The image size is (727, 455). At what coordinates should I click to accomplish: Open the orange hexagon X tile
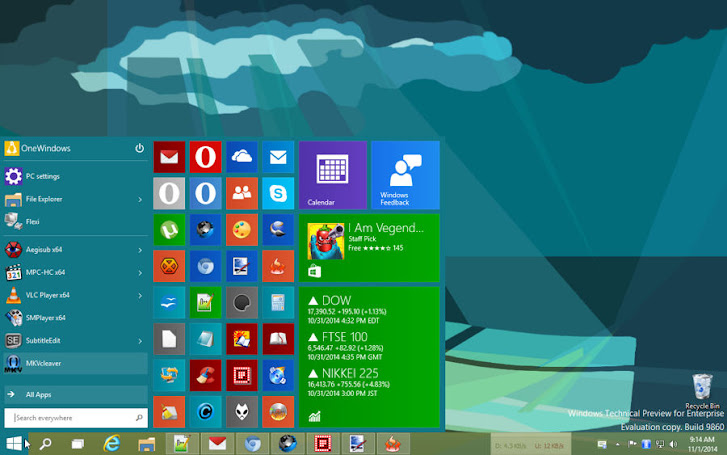click(x=169, y=266)
